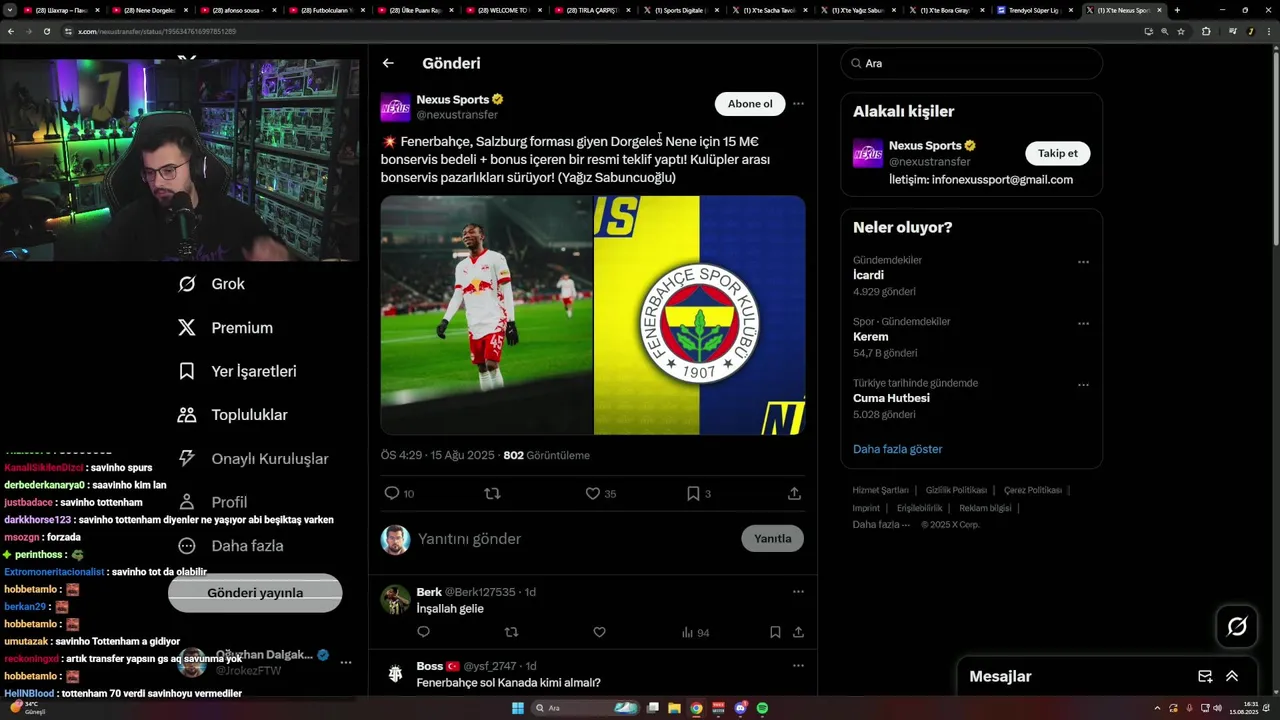Click the Ara search field on X
This screenshot has height=720, width=1280.
pos(971,63)
